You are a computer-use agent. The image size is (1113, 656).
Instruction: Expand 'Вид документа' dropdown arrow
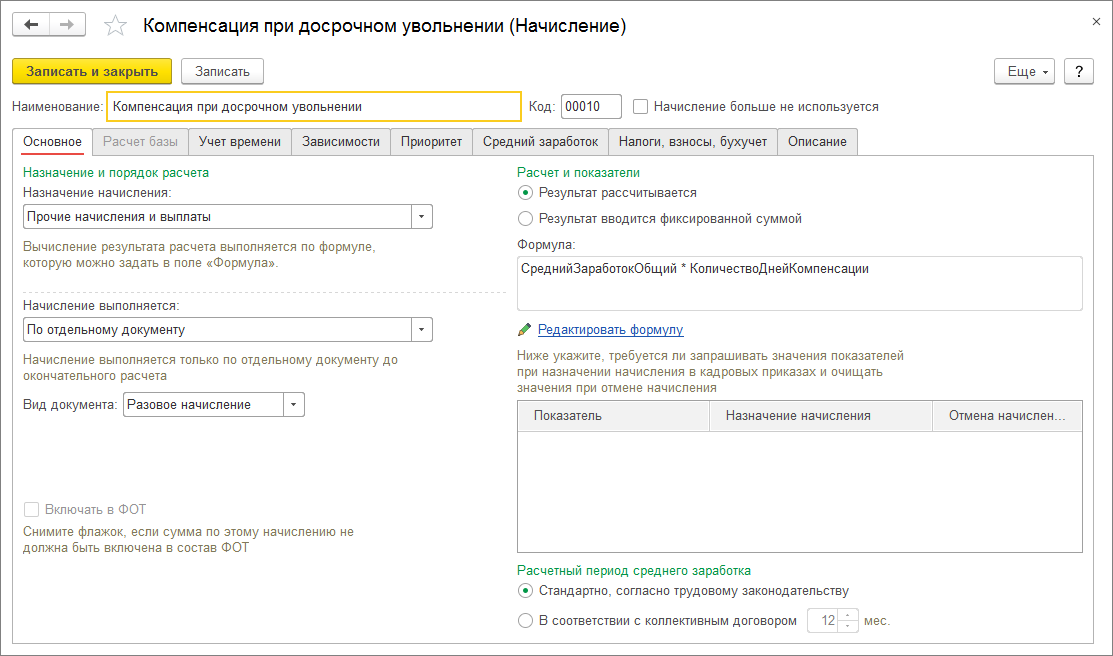pos(293,405)
